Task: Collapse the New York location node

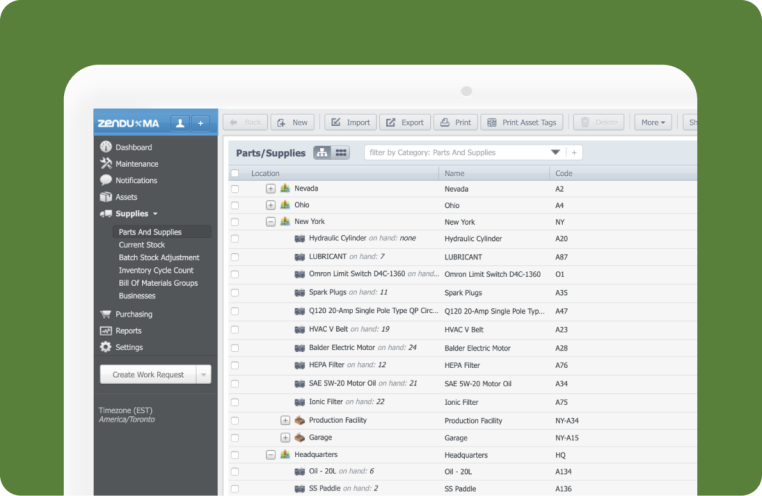Action: (270, 222)
